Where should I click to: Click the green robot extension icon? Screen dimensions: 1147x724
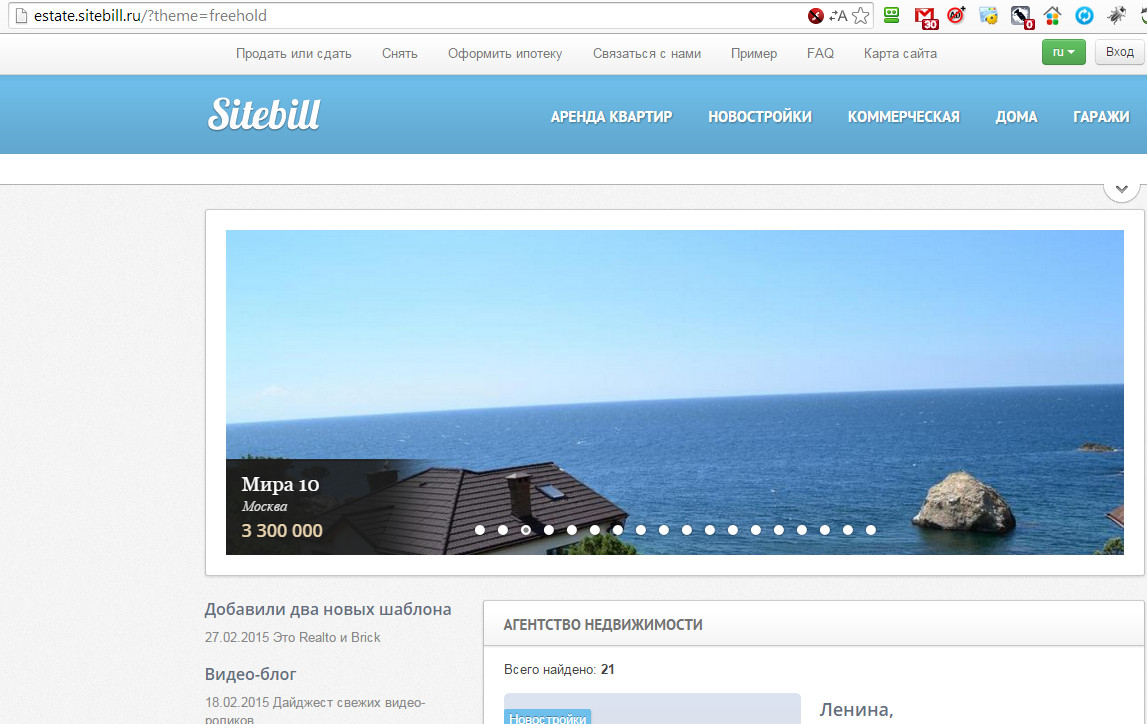(892, 16)
